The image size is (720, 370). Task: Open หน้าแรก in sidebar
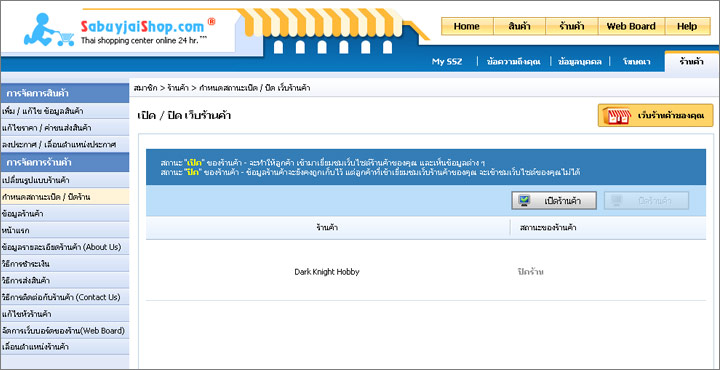click(64, 230)
